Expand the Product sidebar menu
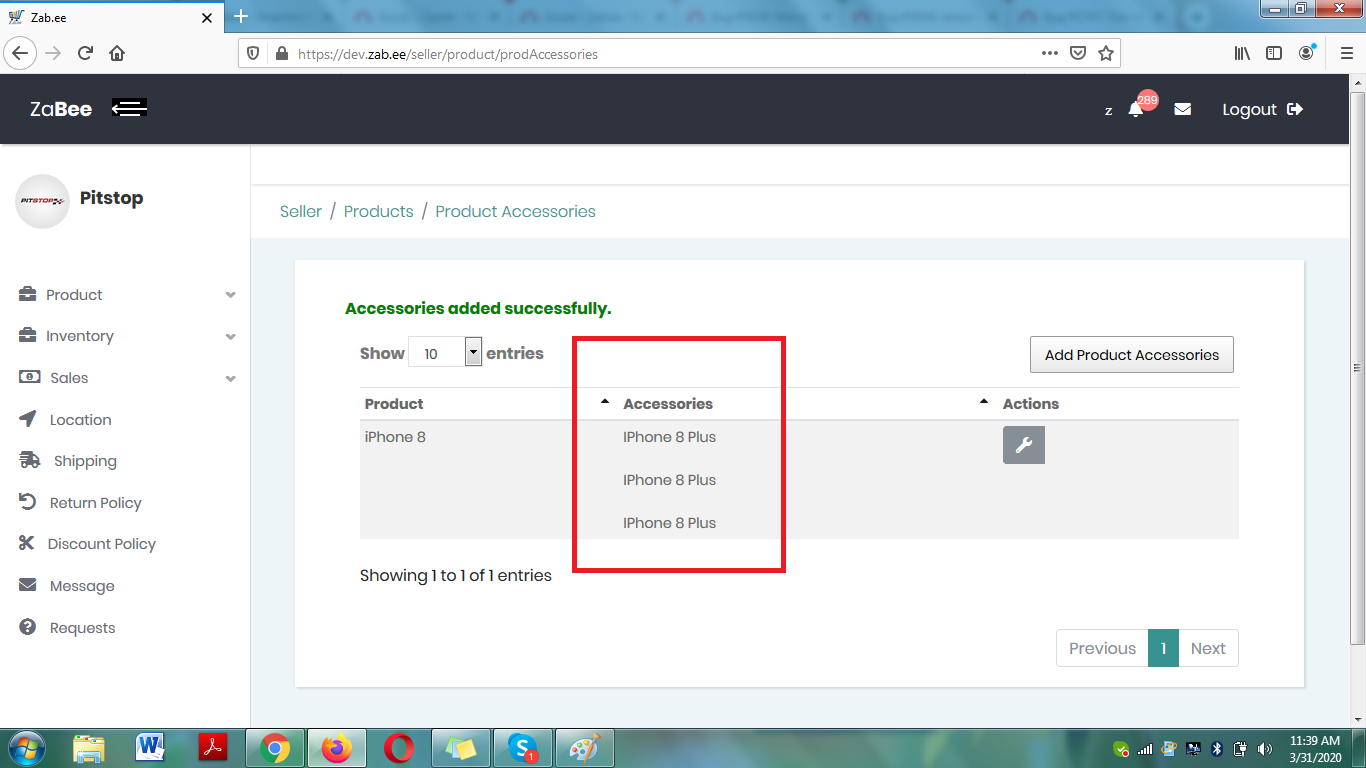Viewport: 1366px width, 768px height. (127, 295)
